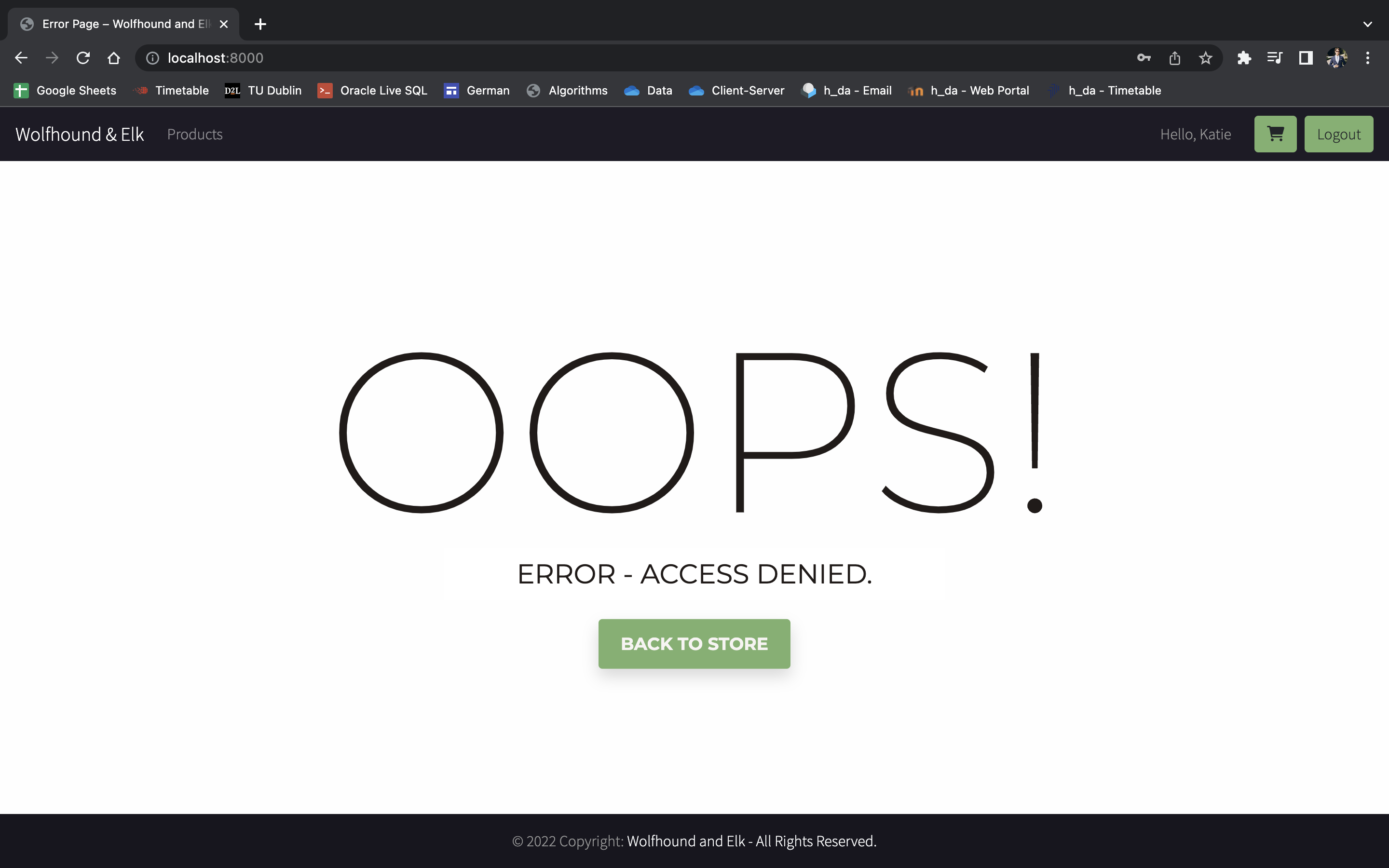Share this page via share icon
Image resolution: width=1389 pixels, height=868 pixels.
click(1174, 58)
